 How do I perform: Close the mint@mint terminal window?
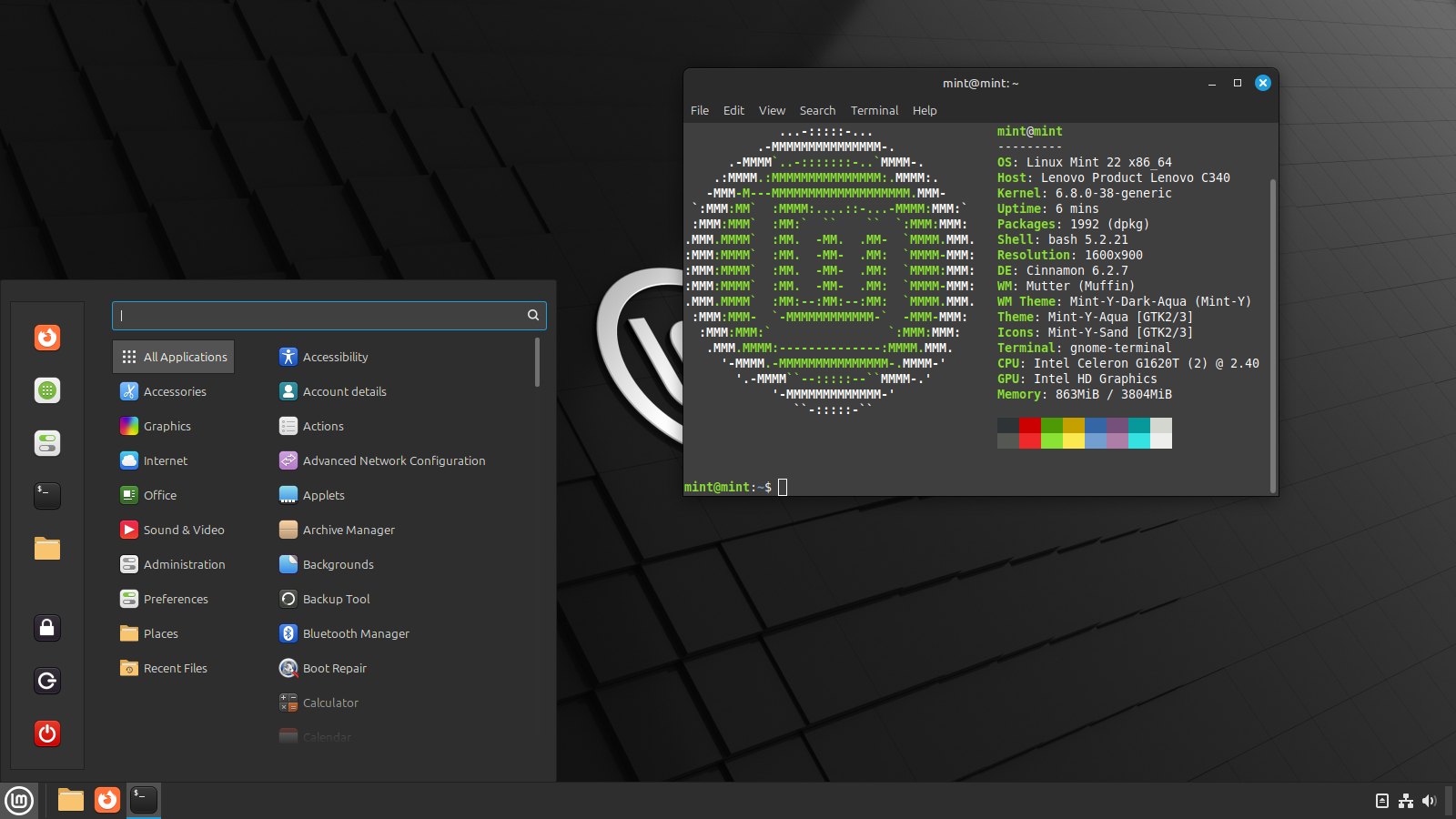tap(1263, 83)
